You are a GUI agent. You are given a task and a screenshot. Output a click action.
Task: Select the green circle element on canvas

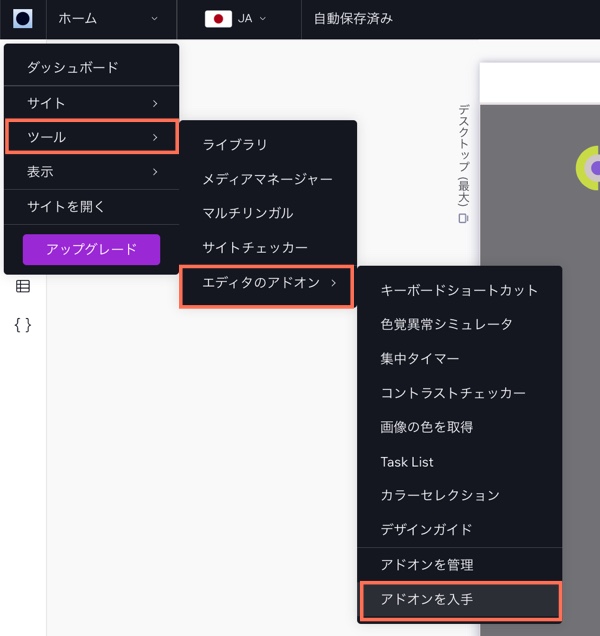point(588,168)
